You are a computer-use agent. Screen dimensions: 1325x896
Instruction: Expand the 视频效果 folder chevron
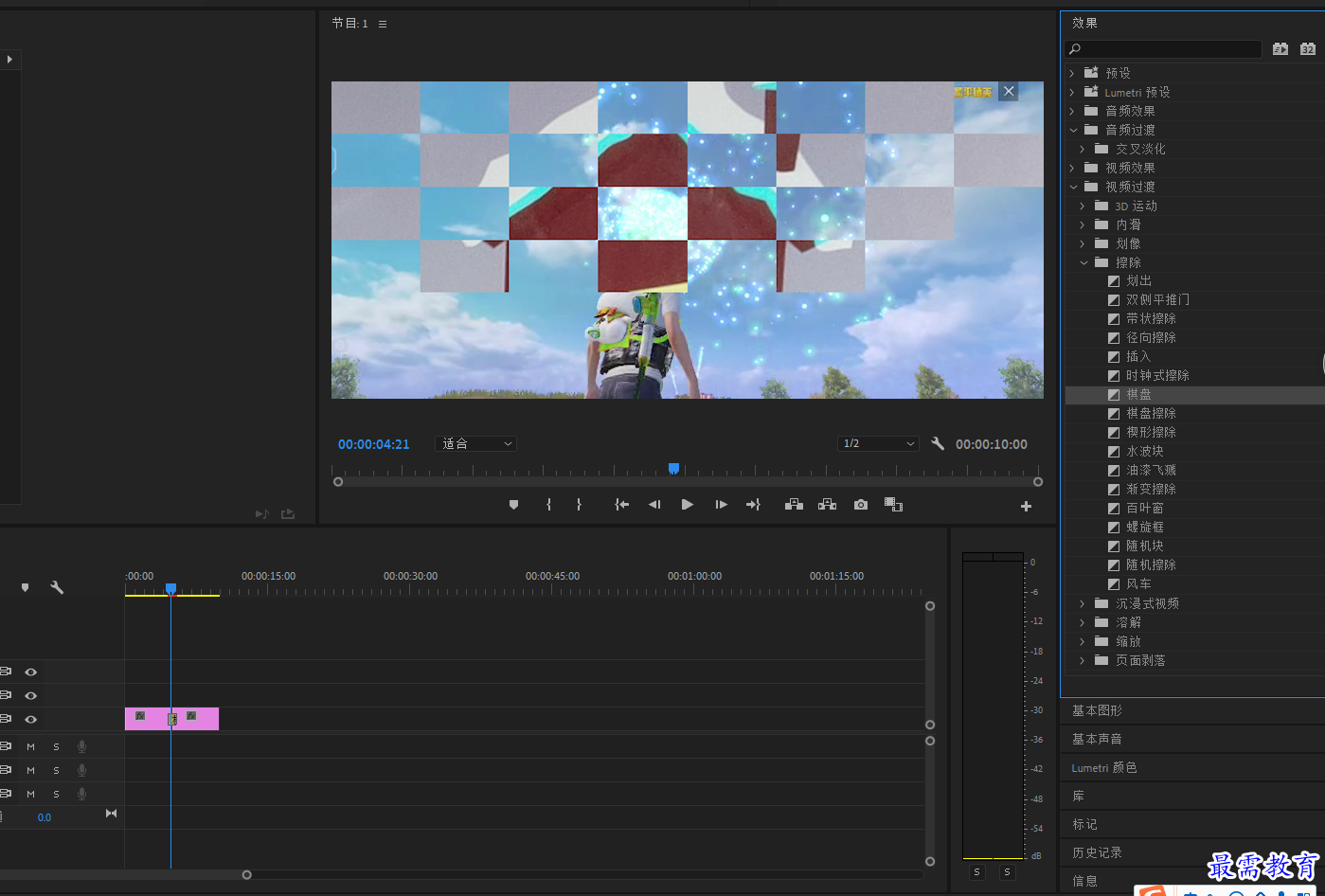[1072, 168]
